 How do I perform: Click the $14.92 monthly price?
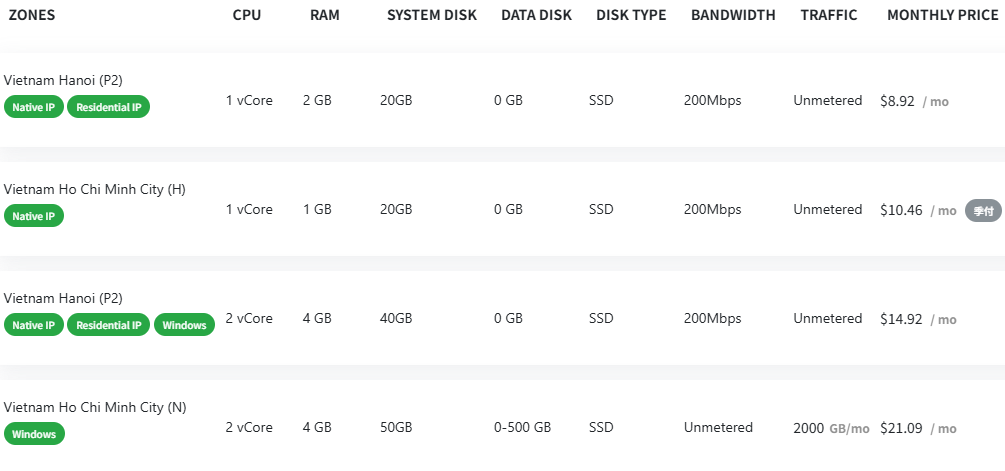(x=900, y=319)
